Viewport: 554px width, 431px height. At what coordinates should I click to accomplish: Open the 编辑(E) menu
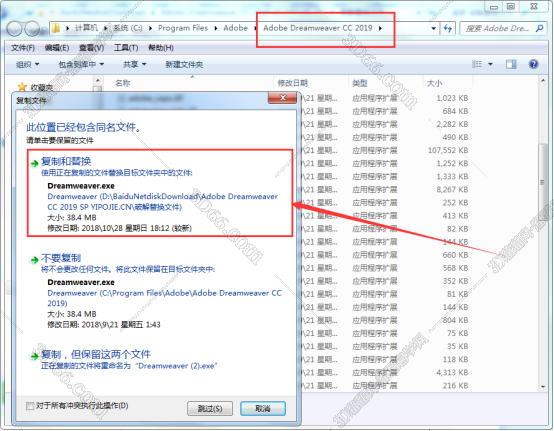(57, 48)
